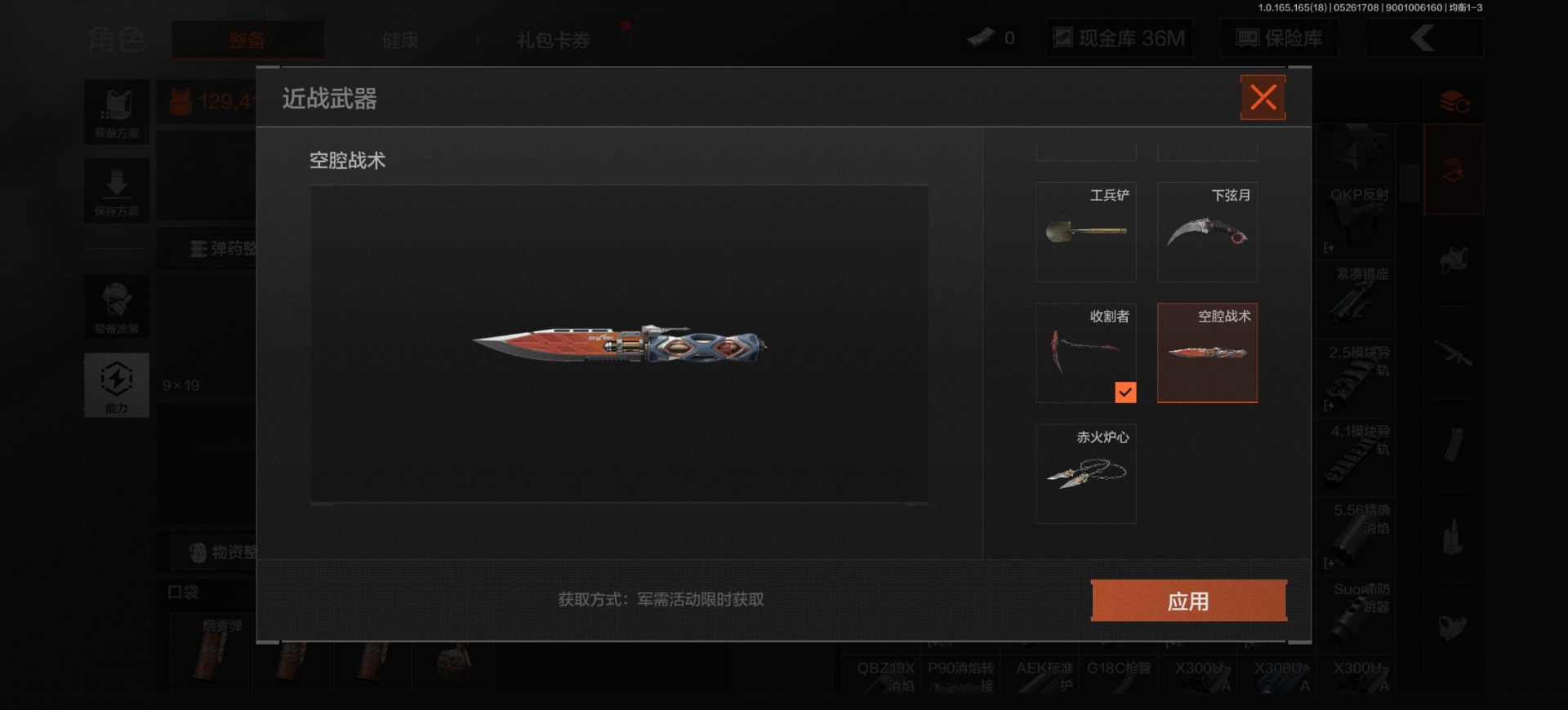Image resolution: width=1568 pixels, height=710 pixels.
Task: Open the 现金库 36M button
Action: 1120,38
